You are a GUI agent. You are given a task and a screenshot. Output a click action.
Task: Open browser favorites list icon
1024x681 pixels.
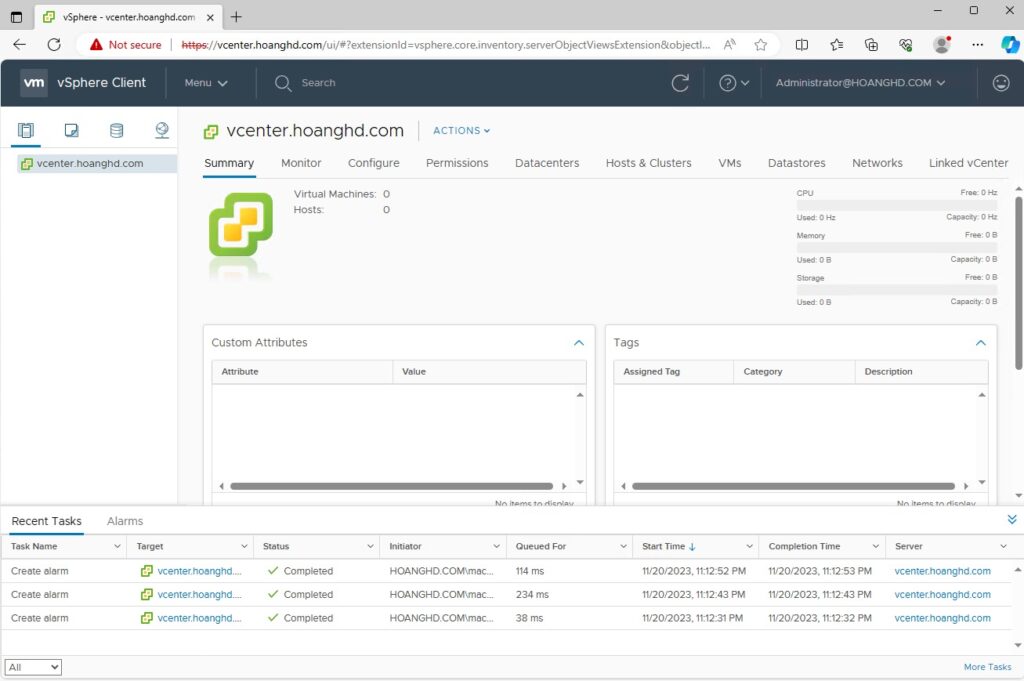pos(837,44)
